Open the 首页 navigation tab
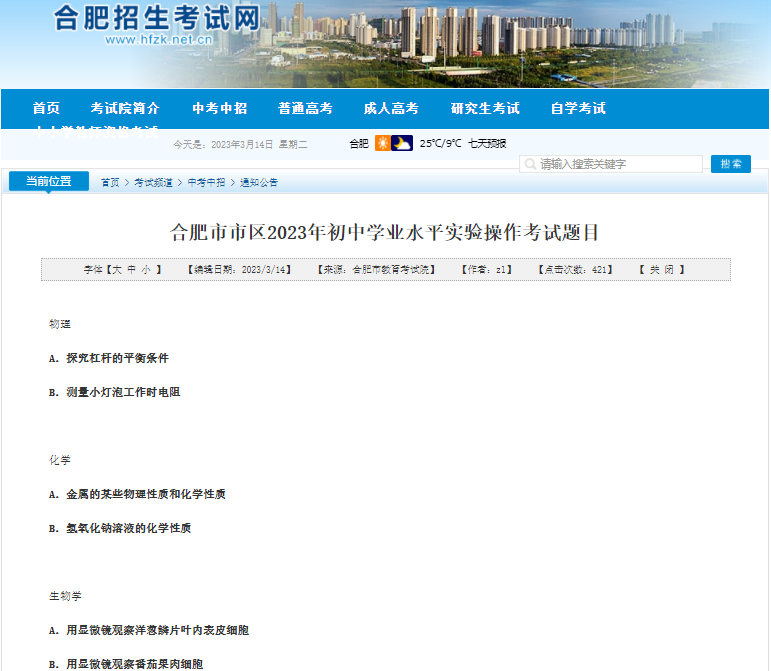 point(46,108)
